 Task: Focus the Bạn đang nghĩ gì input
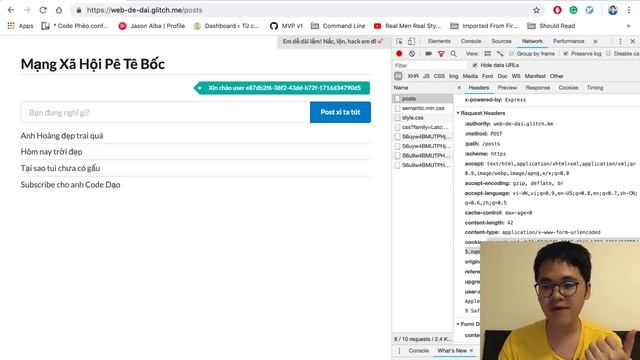165,112
